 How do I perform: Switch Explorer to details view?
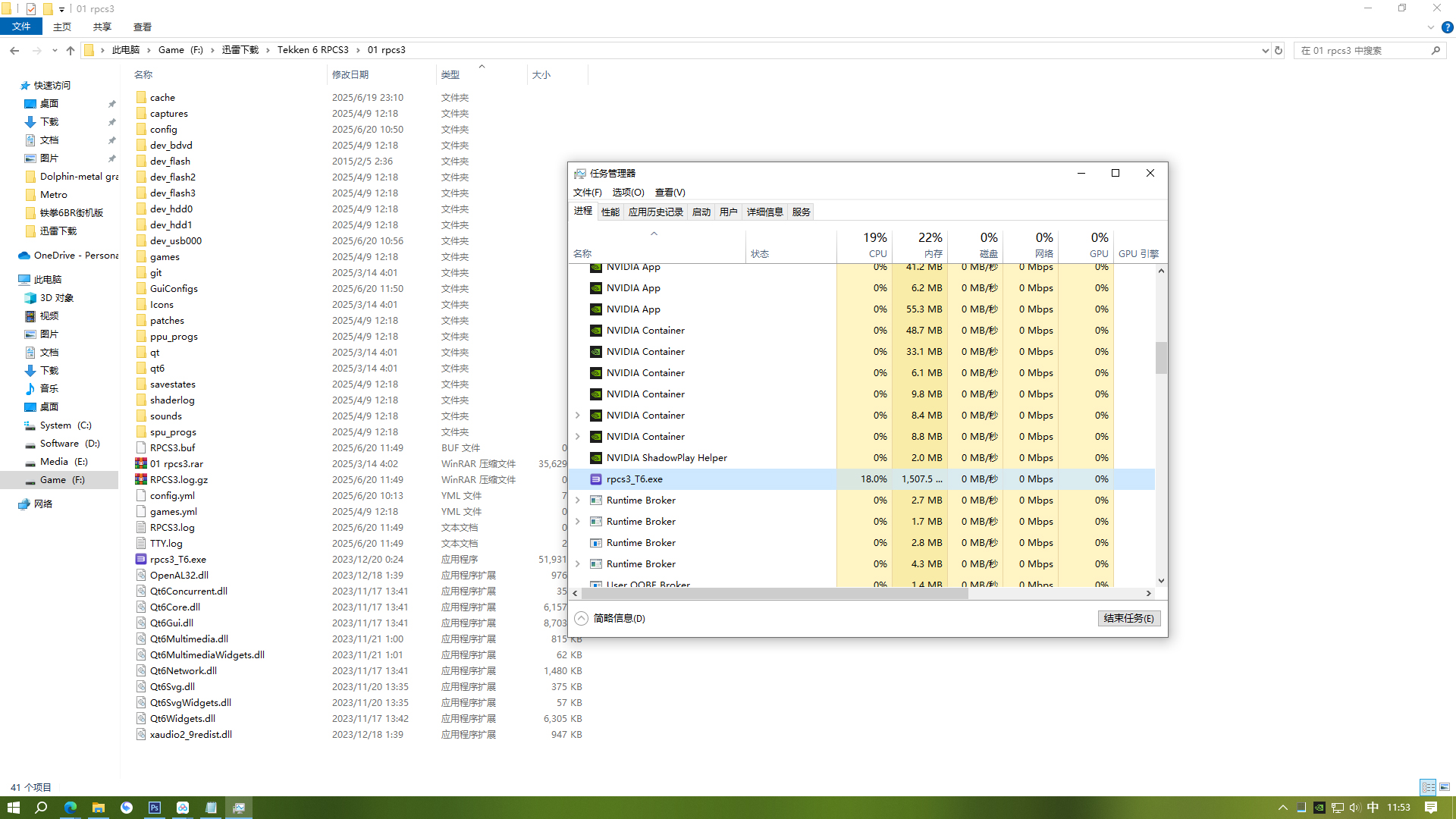click(x=1428, y=787)
